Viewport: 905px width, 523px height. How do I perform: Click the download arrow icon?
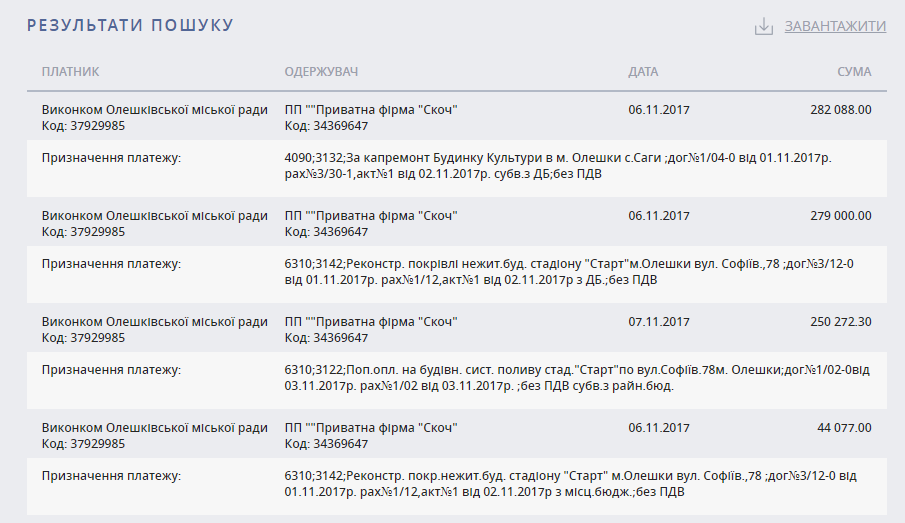pyautogui.click(x=764, y=26)
